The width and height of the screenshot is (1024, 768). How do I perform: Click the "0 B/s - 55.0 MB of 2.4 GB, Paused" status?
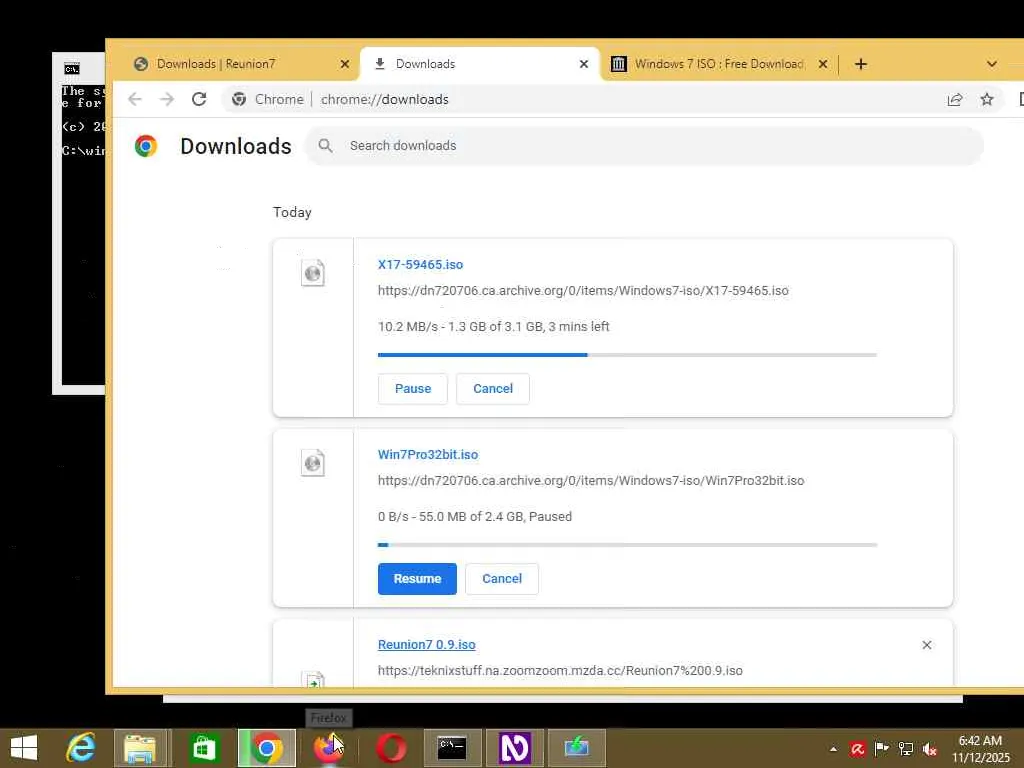[x=475, y=517]
